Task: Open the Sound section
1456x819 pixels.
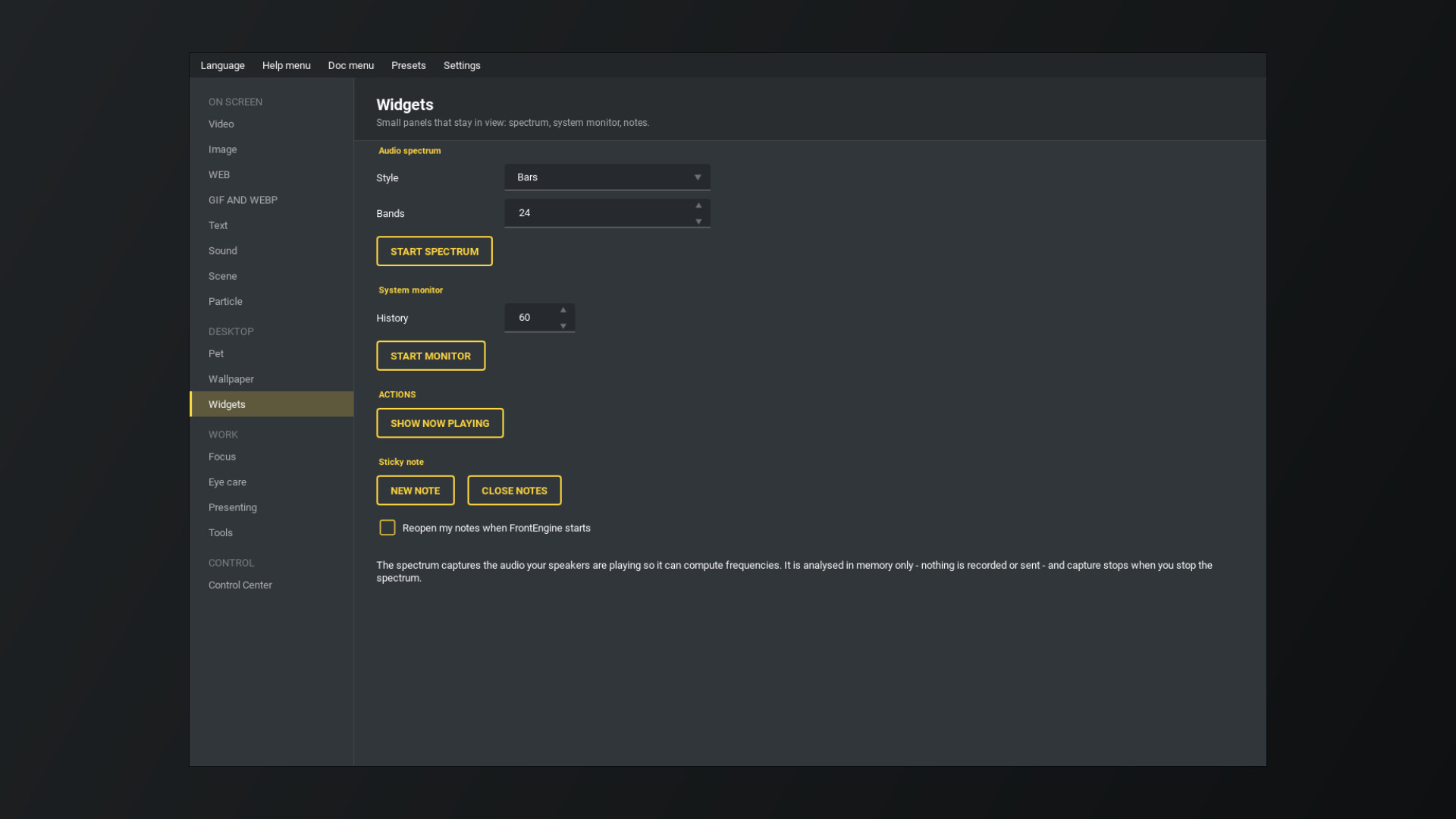Action: [x=271, y=250]
